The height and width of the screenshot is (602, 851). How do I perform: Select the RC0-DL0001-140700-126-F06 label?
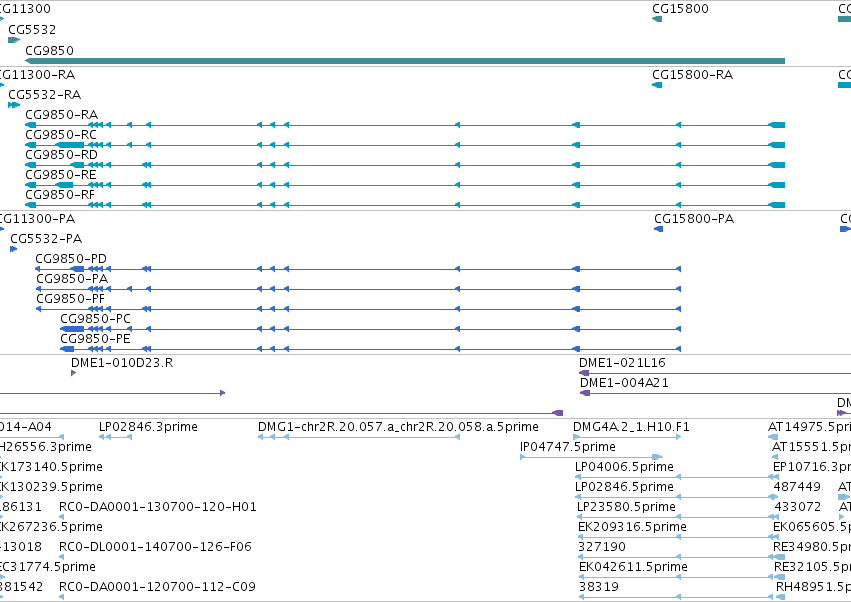[x=155, y=547]
